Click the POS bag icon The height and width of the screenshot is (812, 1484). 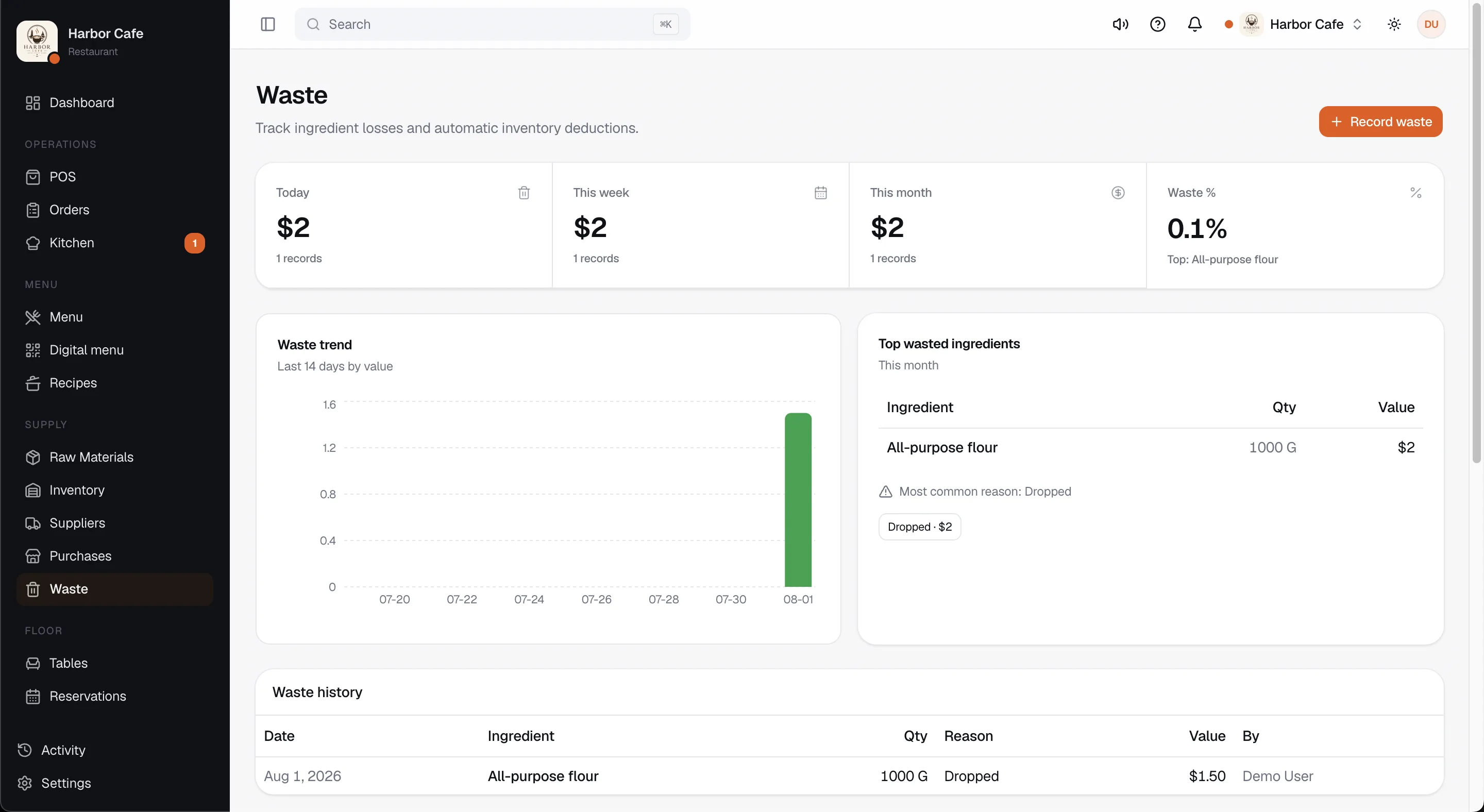coord(33,177)
